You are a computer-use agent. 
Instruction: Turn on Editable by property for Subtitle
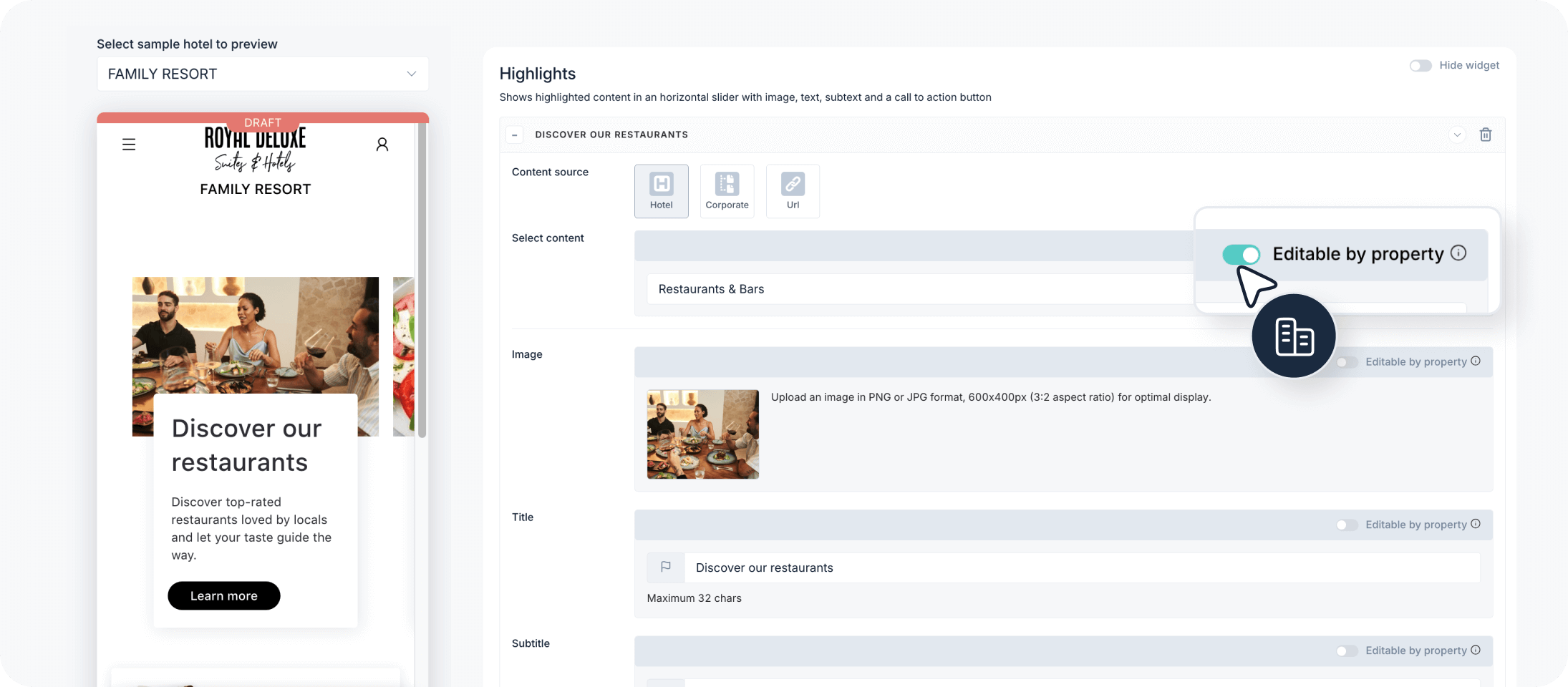(1347, 651)
